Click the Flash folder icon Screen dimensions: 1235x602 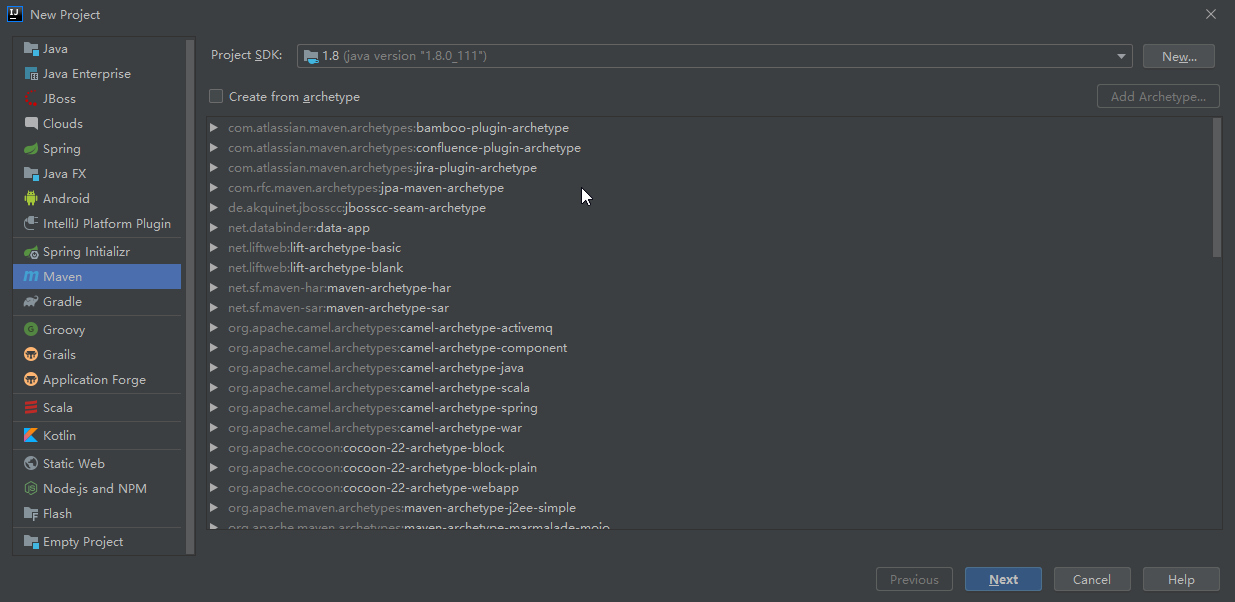pos(31,513)
